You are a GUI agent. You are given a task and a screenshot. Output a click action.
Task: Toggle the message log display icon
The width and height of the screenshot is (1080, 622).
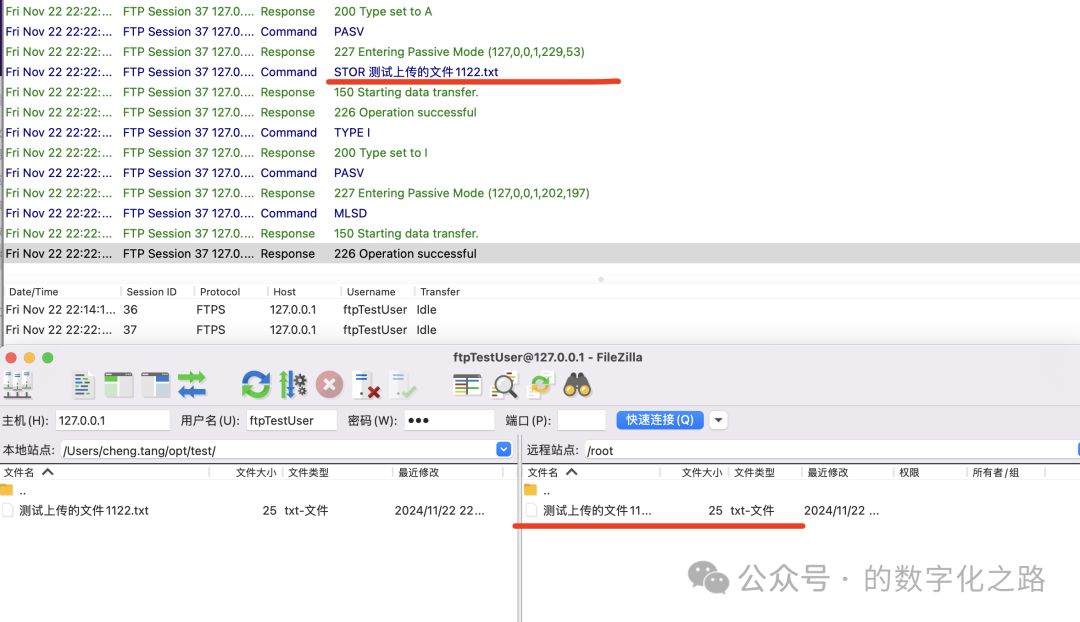(83, 385)
